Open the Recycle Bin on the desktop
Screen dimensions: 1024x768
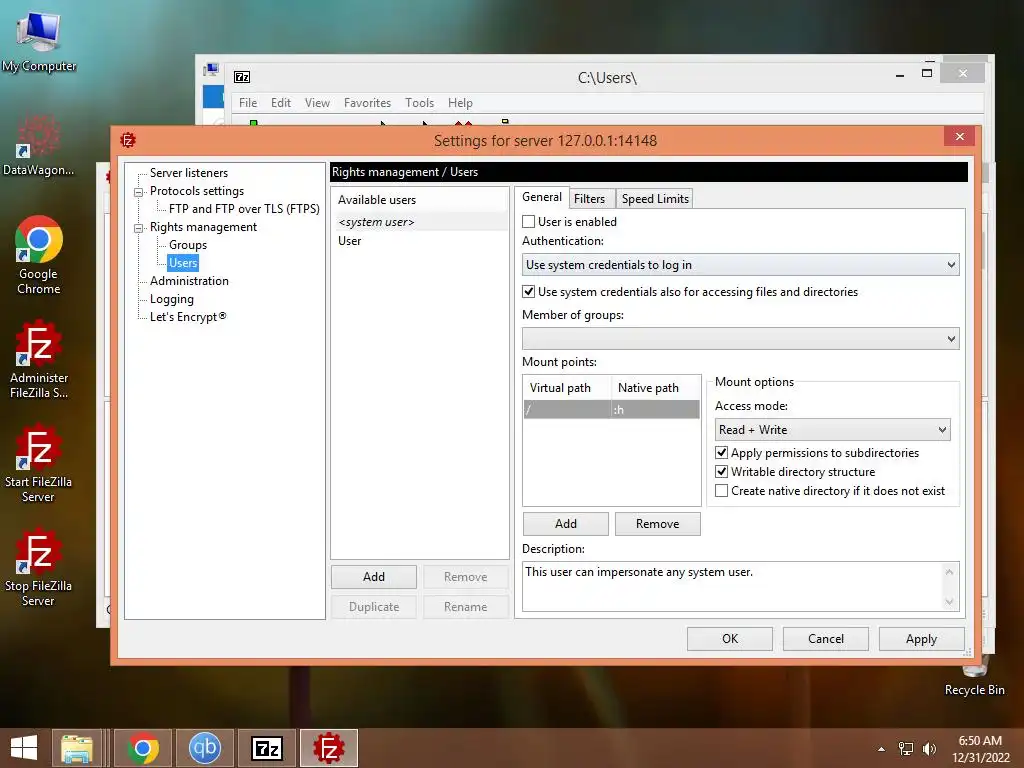pos(974,679)
